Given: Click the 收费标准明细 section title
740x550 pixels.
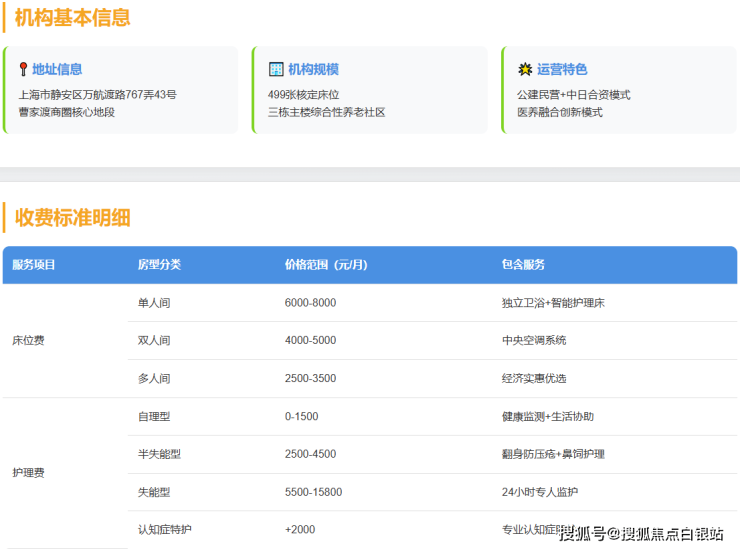Looking at the screenshot, I should 72,217.
